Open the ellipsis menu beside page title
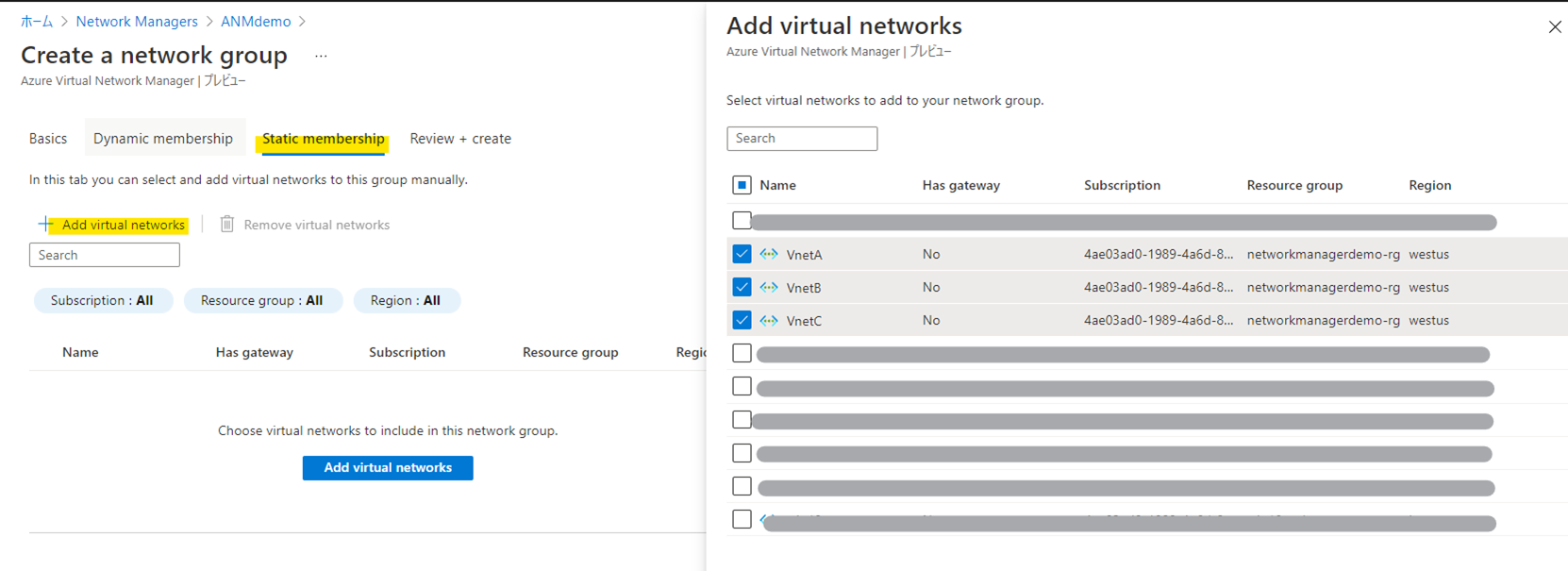This screenshot has height=571, width=1568. click(x=321, y=57)
